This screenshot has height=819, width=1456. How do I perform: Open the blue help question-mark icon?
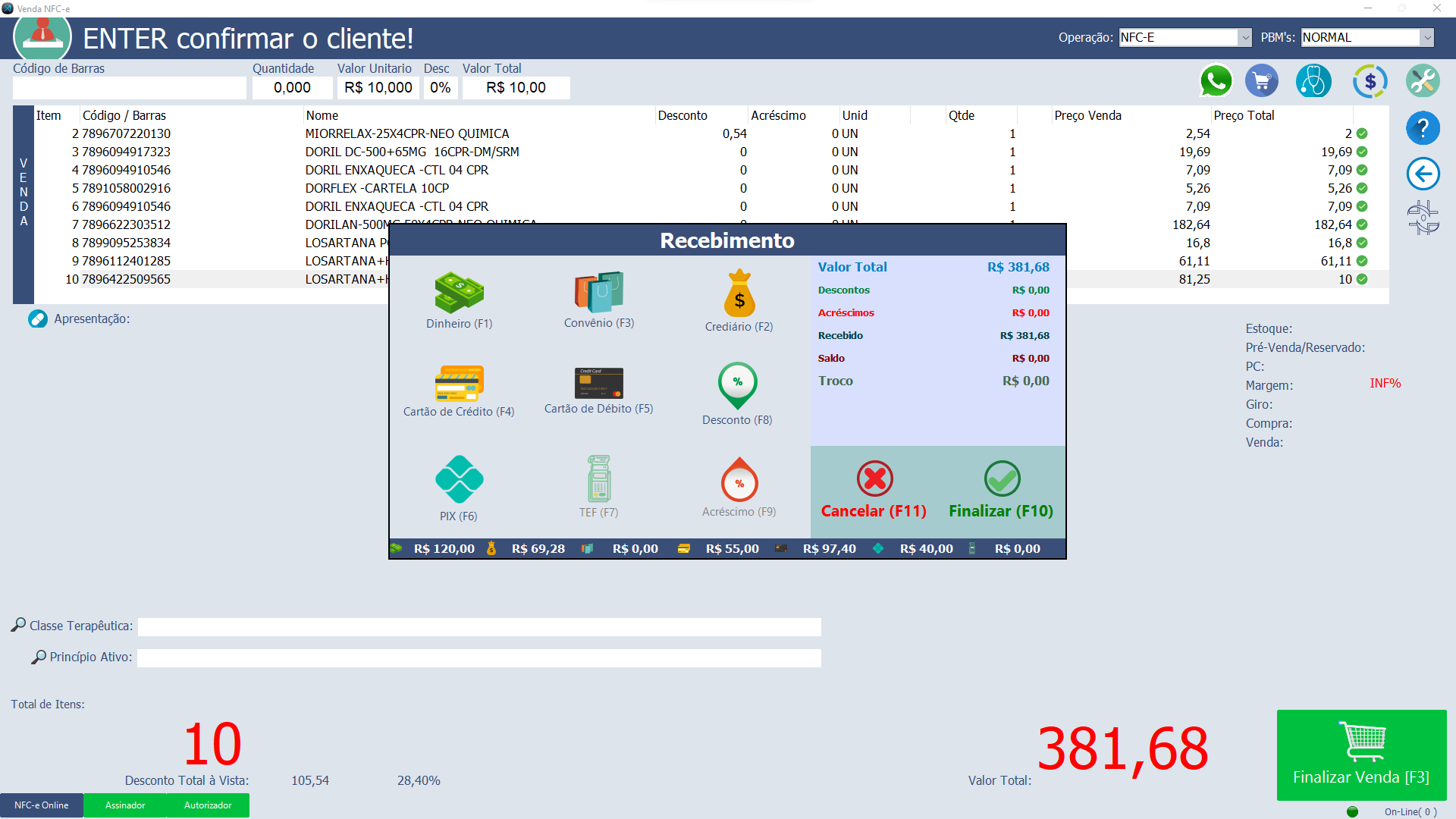click(x=1423, y=128)
